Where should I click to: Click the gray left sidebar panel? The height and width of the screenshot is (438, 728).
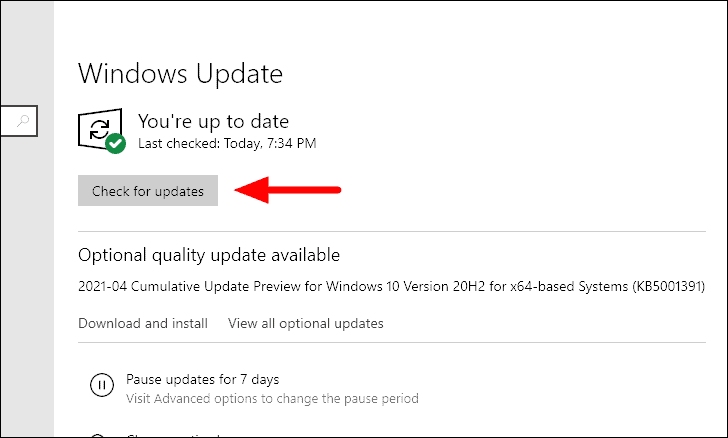click(27, 279)
